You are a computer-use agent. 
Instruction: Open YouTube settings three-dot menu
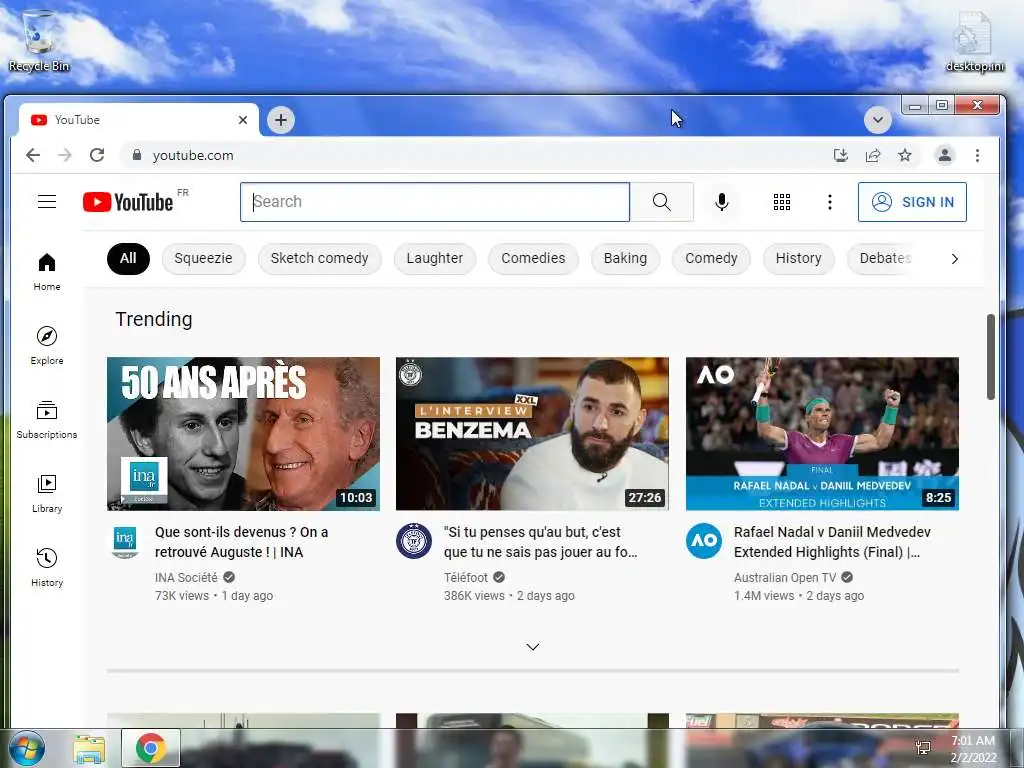tap(829, 202)
